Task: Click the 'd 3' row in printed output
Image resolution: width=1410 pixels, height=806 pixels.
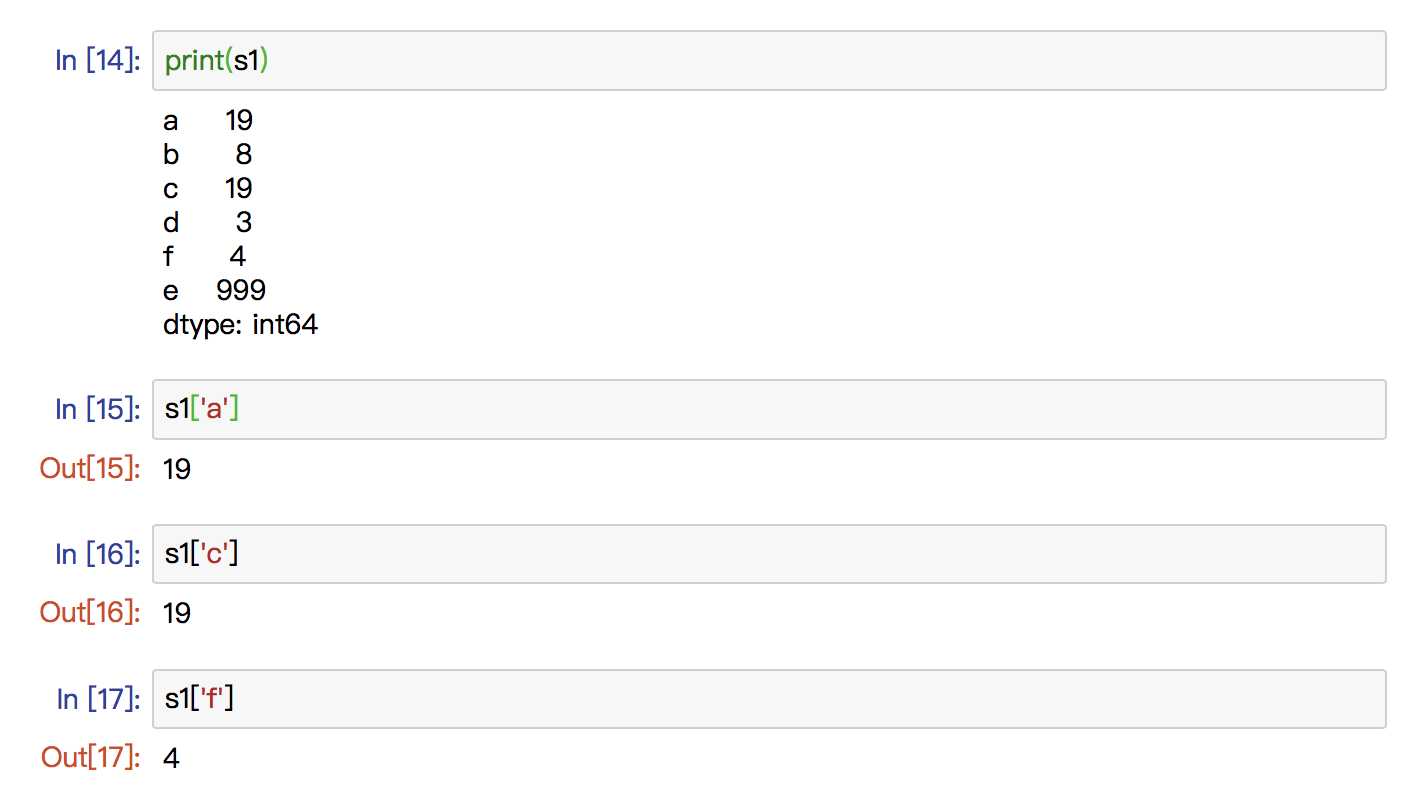Action: point(208,223)
